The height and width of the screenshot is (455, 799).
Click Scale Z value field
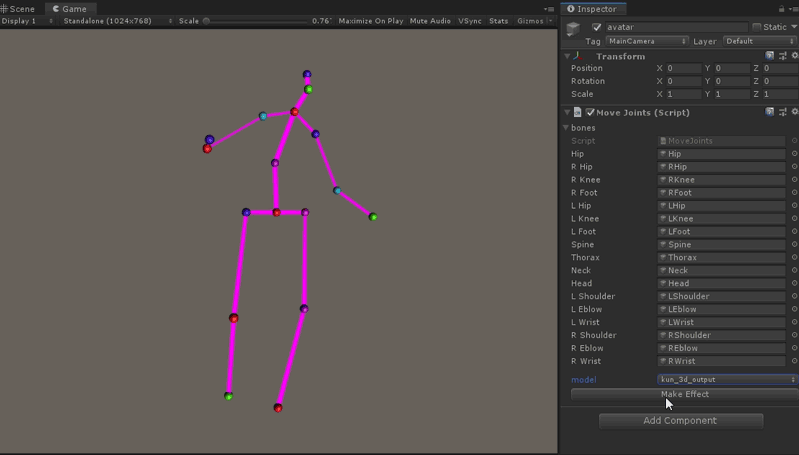pyautogui.click(x=780, y=94)
